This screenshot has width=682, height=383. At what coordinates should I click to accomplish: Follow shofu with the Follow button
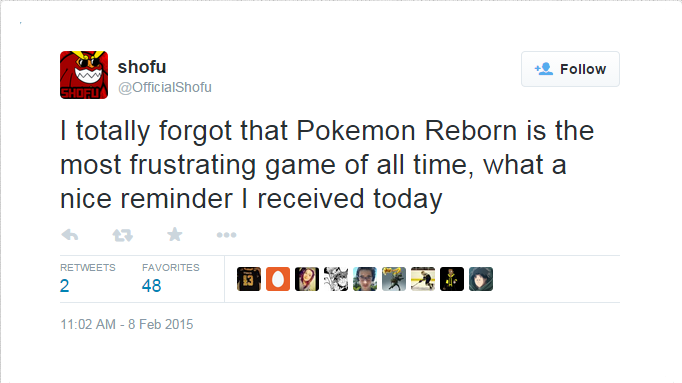click(x=570, y=69)
